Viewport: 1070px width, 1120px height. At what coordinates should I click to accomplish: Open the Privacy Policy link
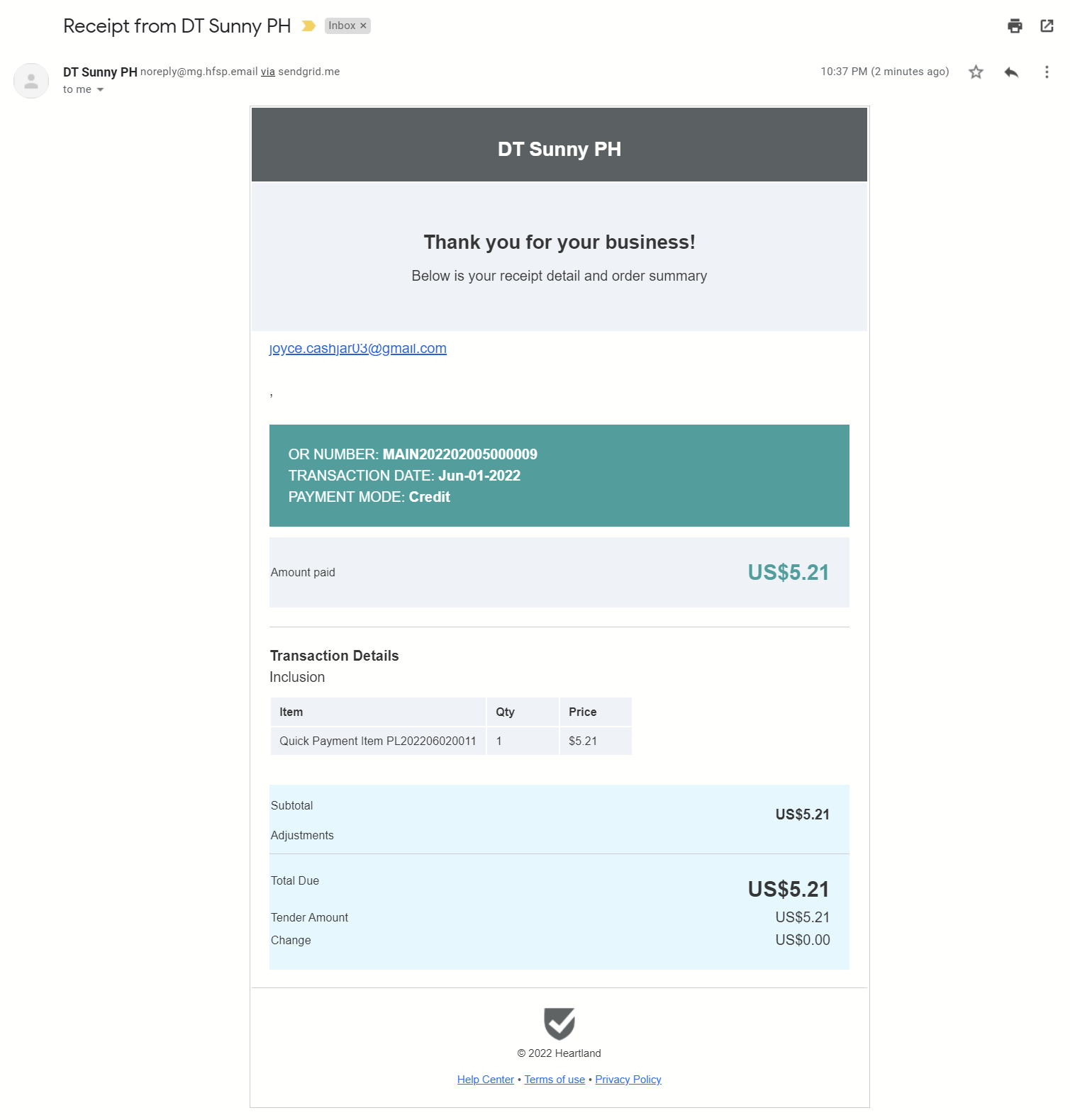point(628,1080)
